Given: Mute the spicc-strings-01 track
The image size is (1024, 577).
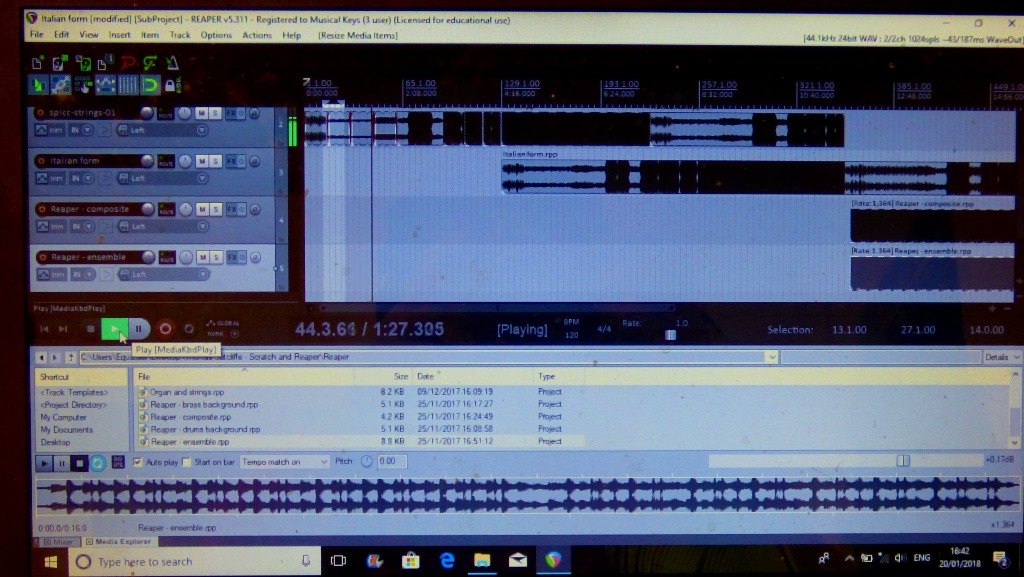Looking at the screenshot, I should click(201, 113).
